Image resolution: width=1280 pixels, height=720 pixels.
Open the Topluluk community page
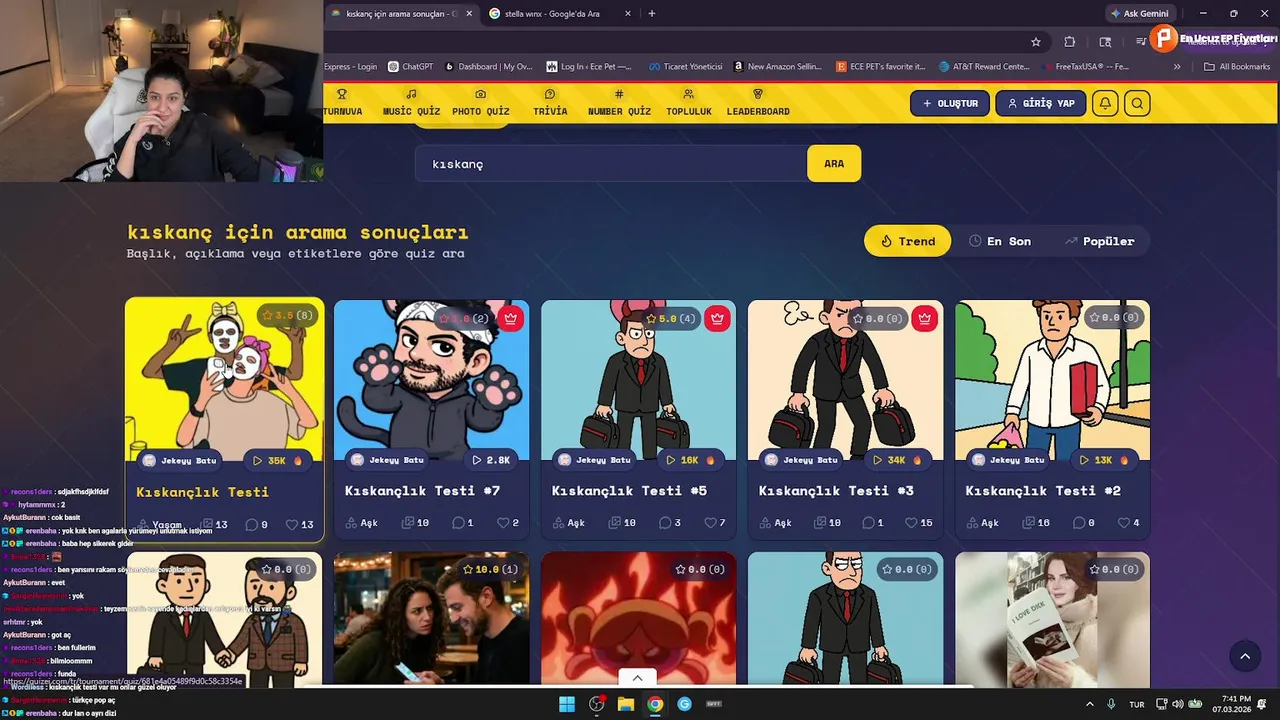pyautogui.click(x=689, y=102)
